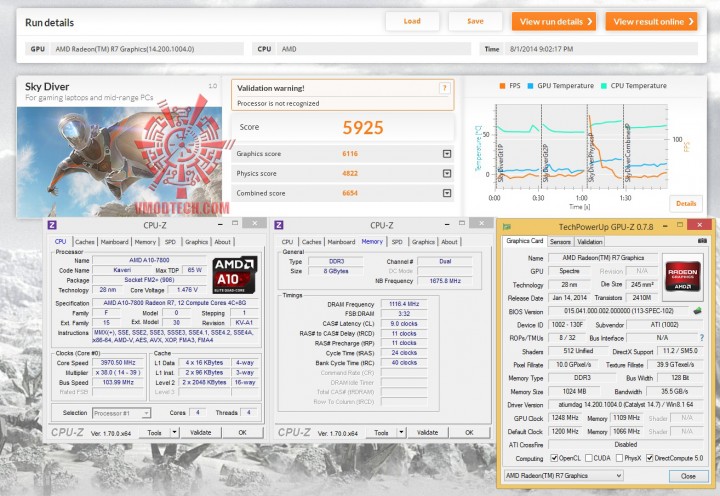Click the orange FPS legend swatch
The width and height of the screenshot is (720, 496).
pos(502,86)
